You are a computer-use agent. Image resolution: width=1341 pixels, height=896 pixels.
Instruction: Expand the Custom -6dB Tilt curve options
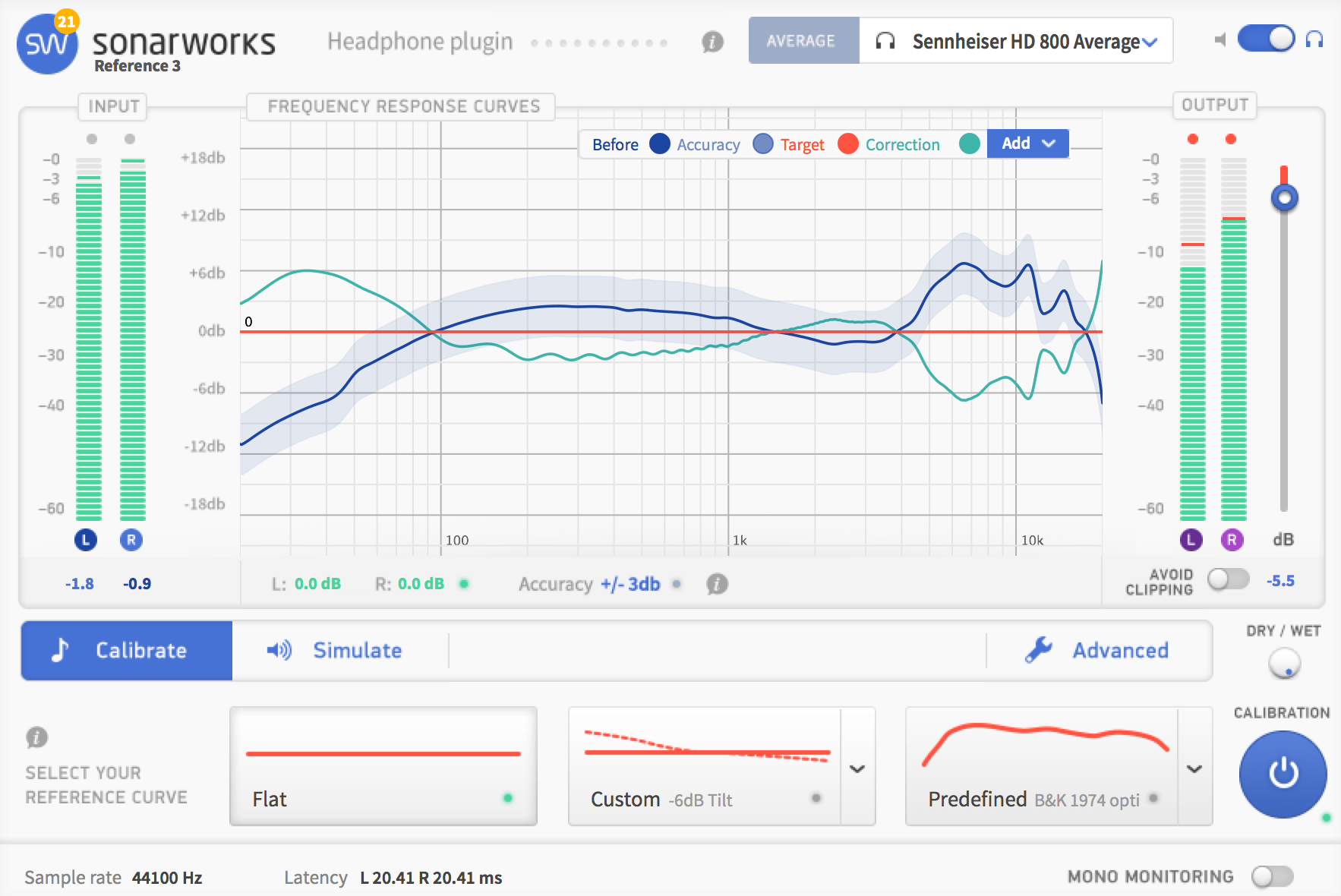point(857,768)
